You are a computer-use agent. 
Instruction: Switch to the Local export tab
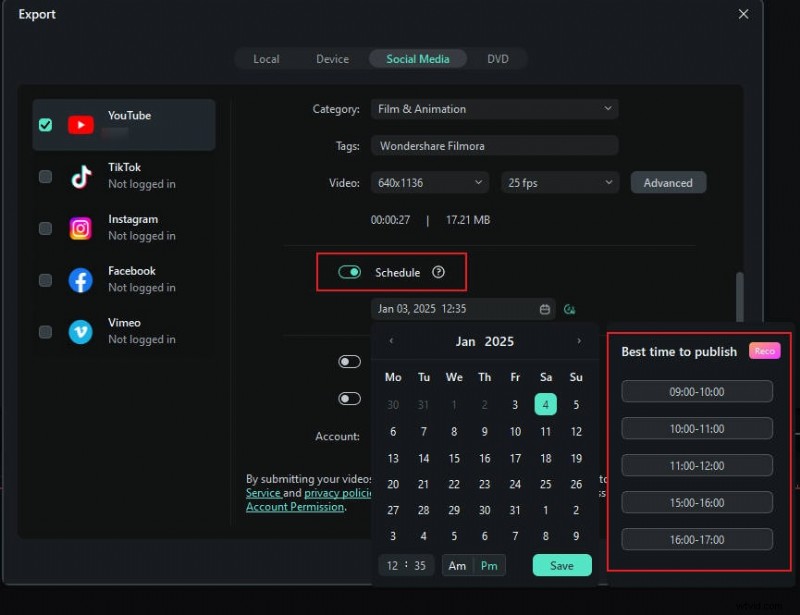coord(266,58)
